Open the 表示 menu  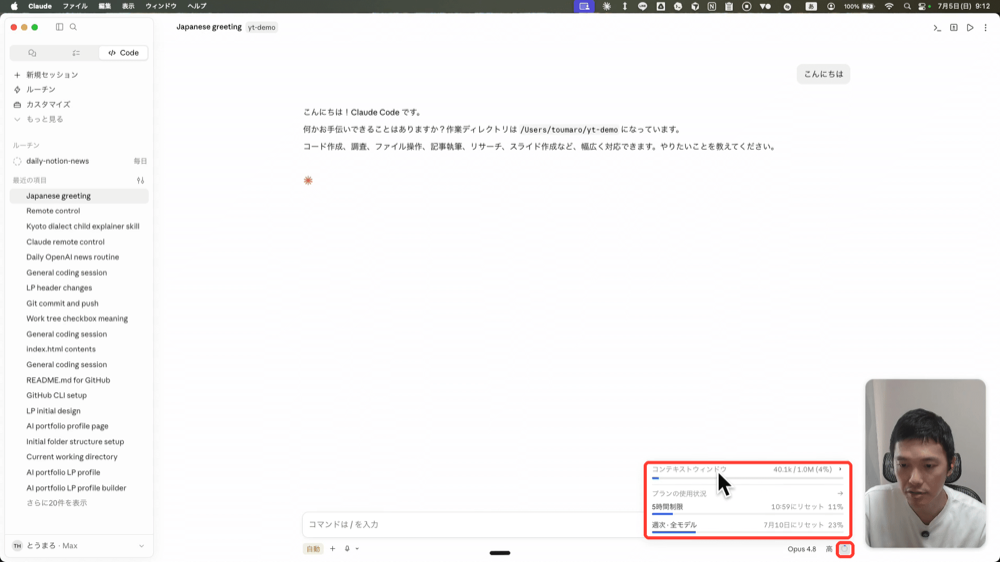point(128,6)
